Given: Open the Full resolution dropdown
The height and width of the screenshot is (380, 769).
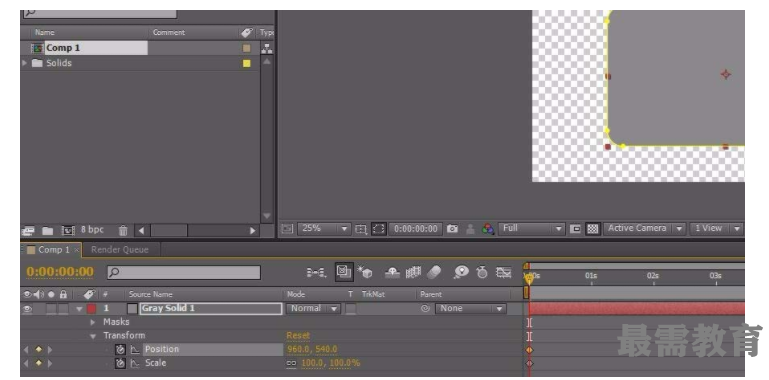Looking at the screenshot, I should 532,228.
